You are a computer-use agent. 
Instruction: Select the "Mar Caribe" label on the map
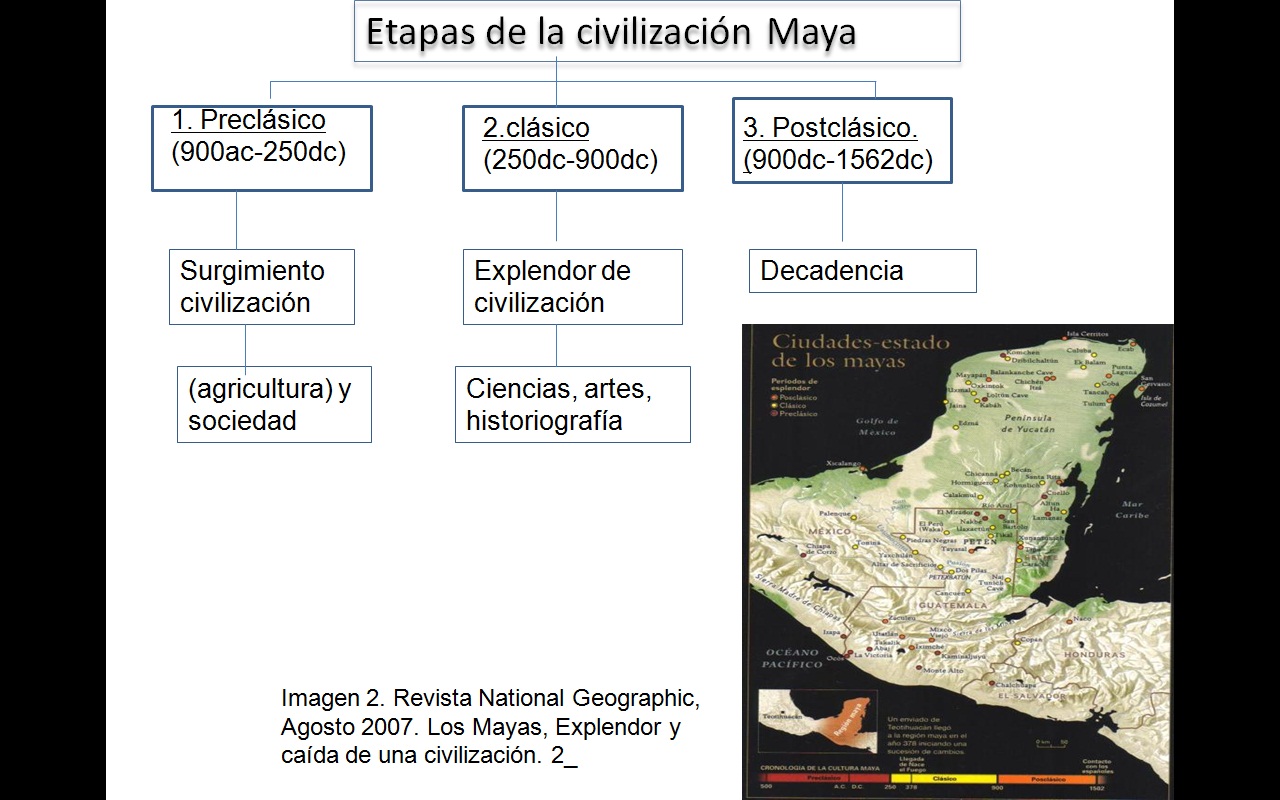click(x=1132, y=510)
